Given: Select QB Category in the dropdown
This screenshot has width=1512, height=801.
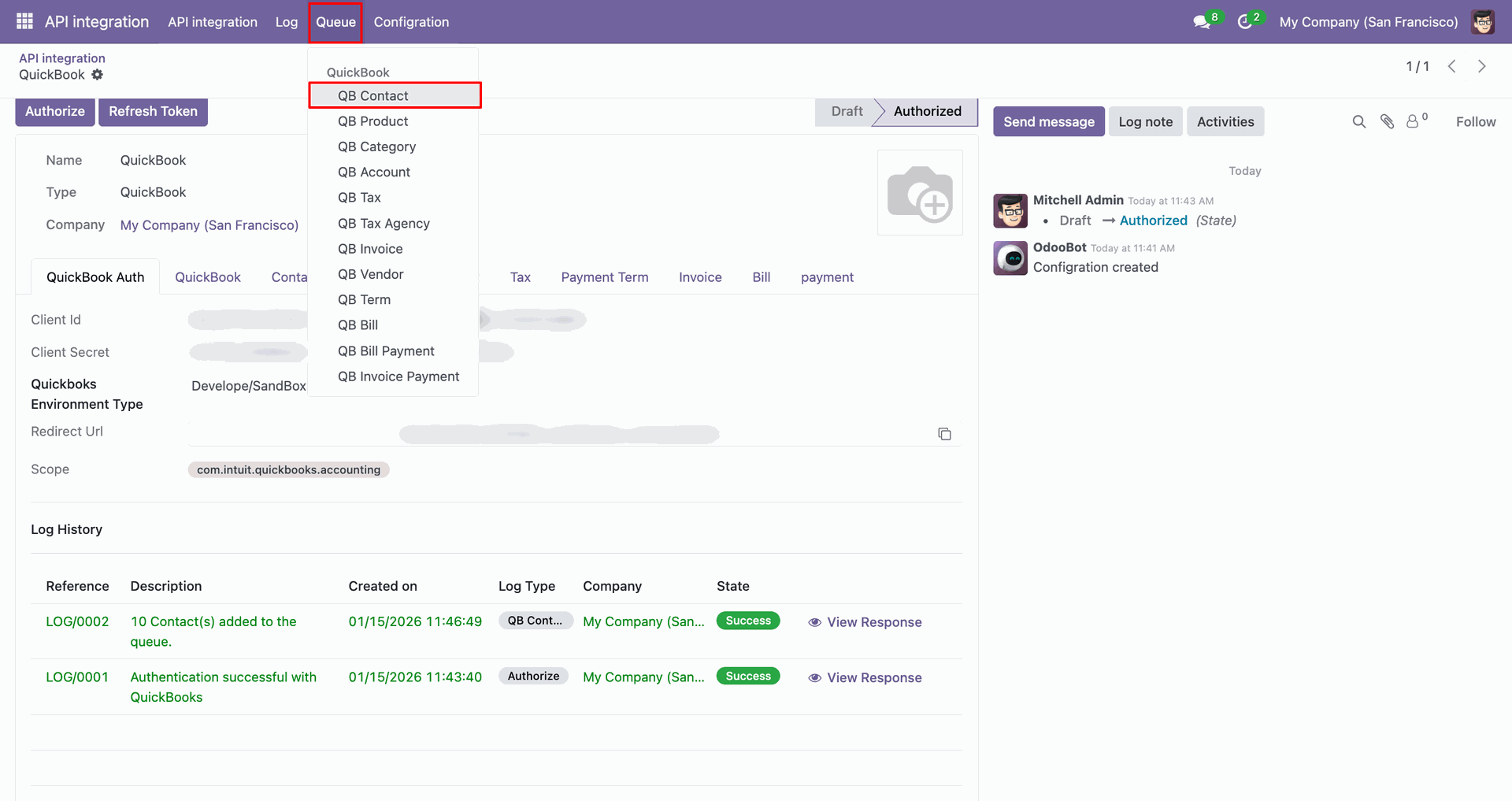Looking at the screenshot, I should click(393, 146).
